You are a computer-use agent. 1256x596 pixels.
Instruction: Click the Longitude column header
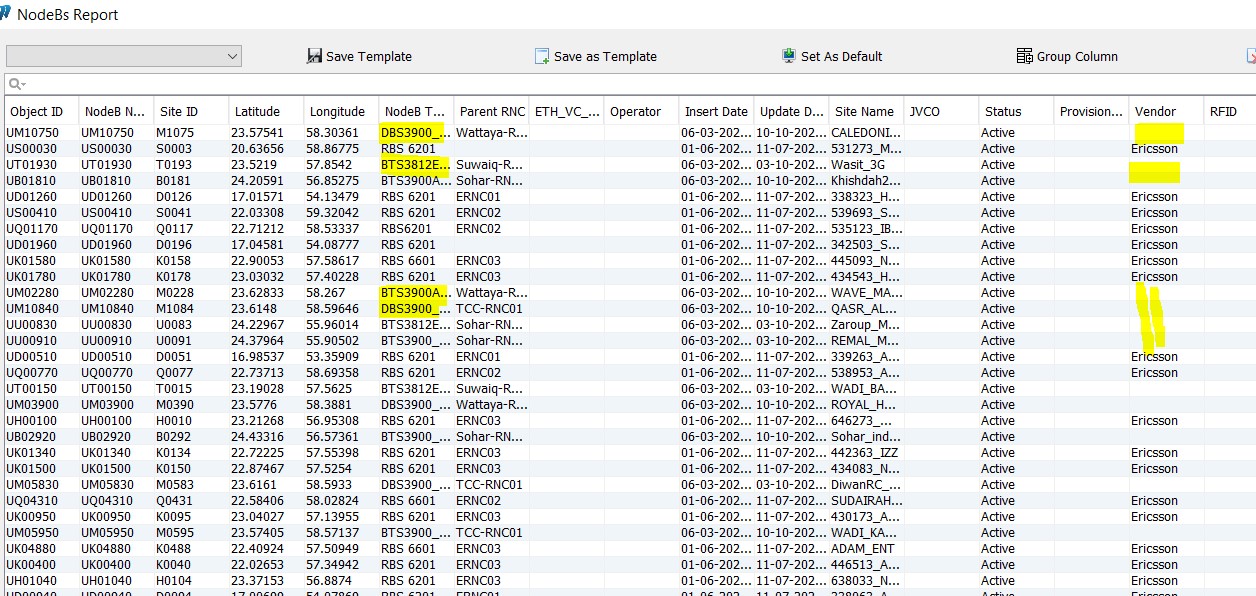click(x=337, y=112)
